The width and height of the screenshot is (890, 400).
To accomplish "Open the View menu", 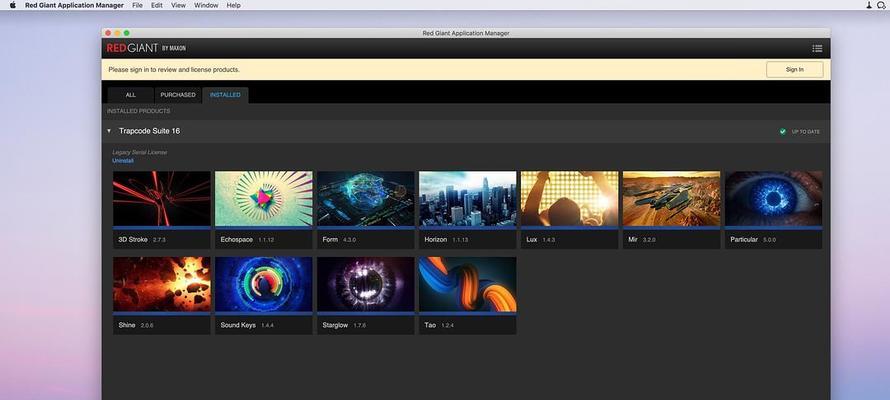I will click(x=178, y=5).
